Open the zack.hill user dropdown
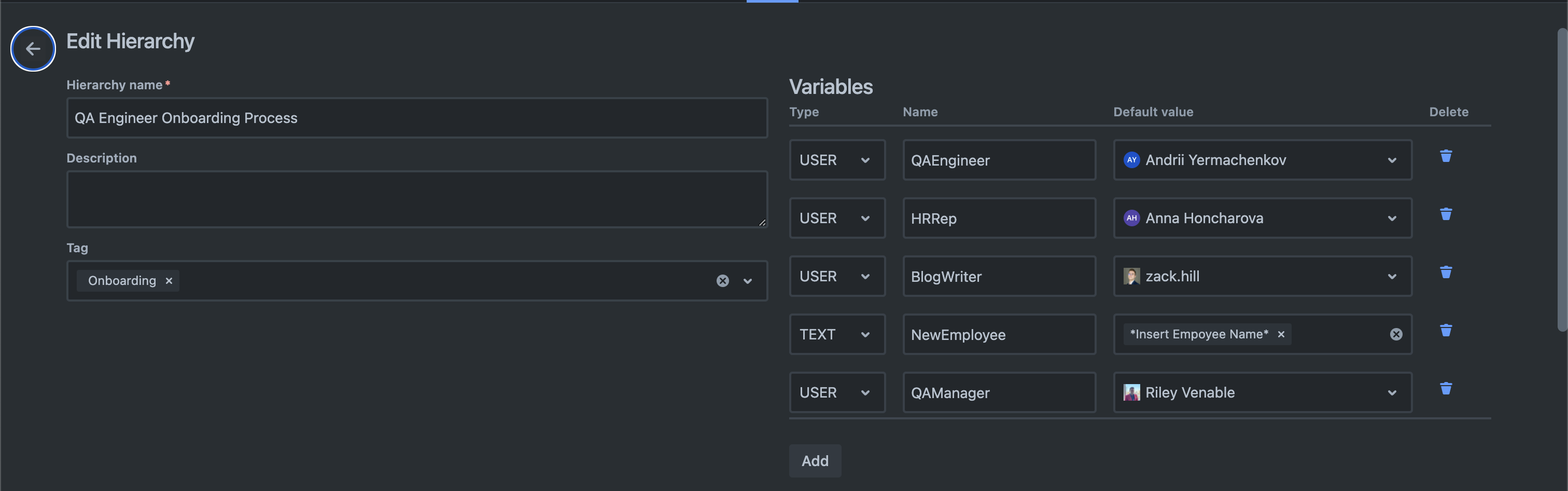 coord(1392,277)
